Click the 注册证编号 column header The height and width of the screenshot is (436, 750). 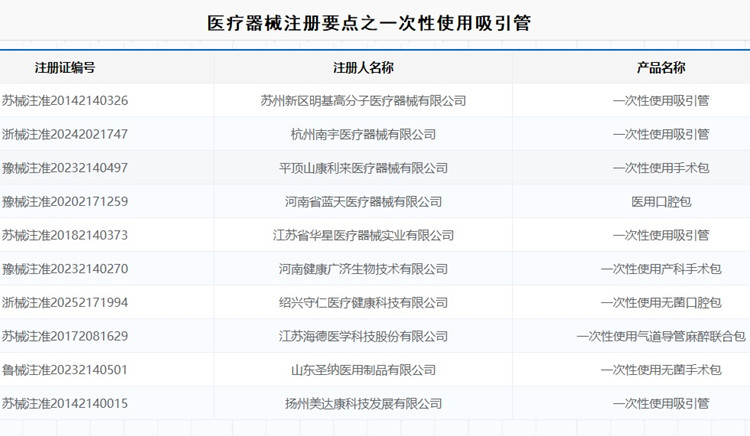tap(65, 68)
